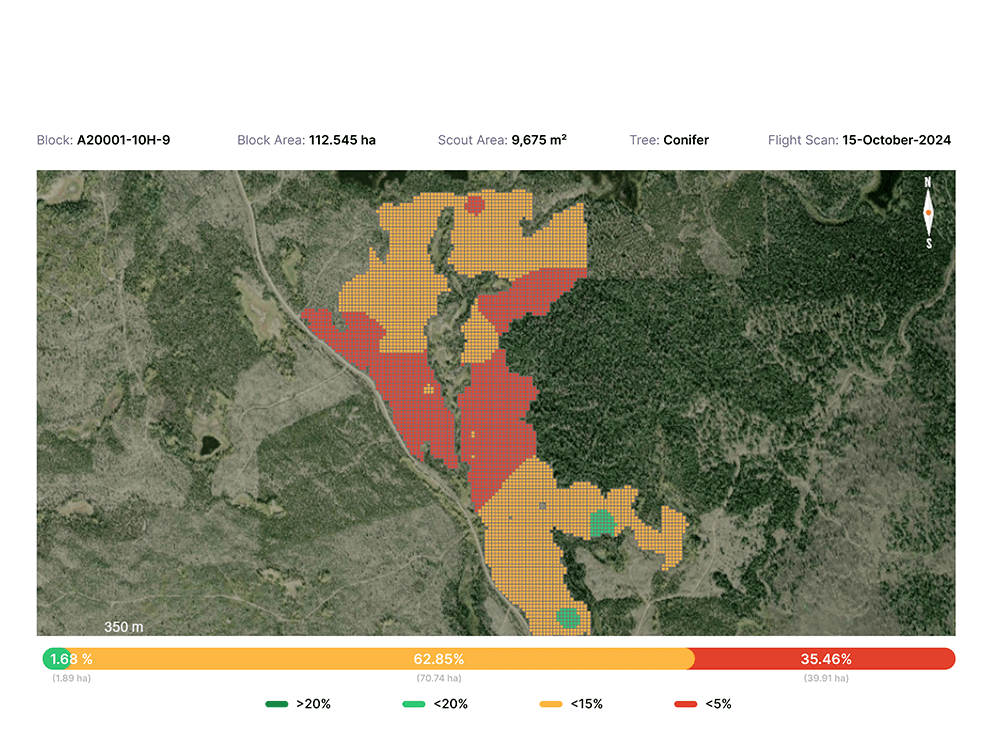Click the dark green >20% legend swatch
Image resolution: width=1000 pixels, height=749 pixels.
point(276,704)
